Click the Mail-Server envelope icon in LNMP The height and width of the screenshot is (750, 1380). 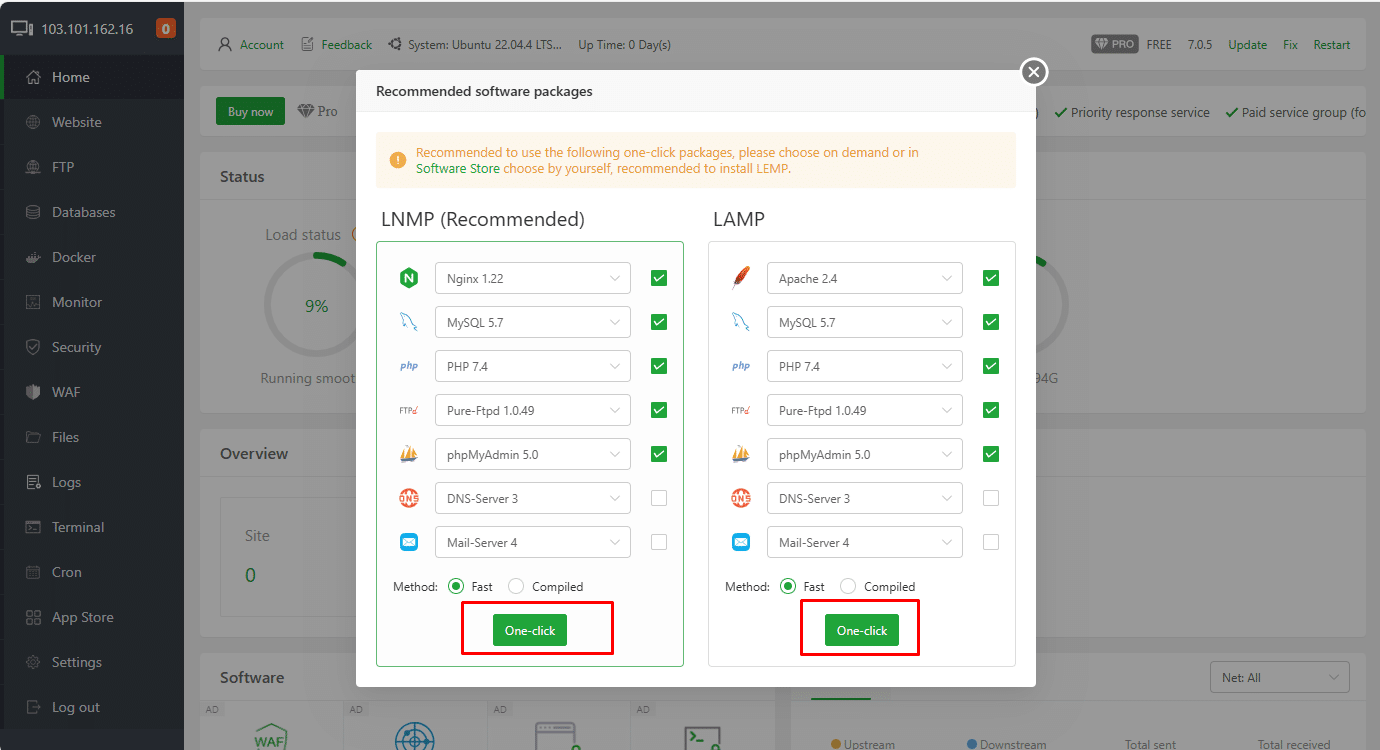[x=409, y=542]
